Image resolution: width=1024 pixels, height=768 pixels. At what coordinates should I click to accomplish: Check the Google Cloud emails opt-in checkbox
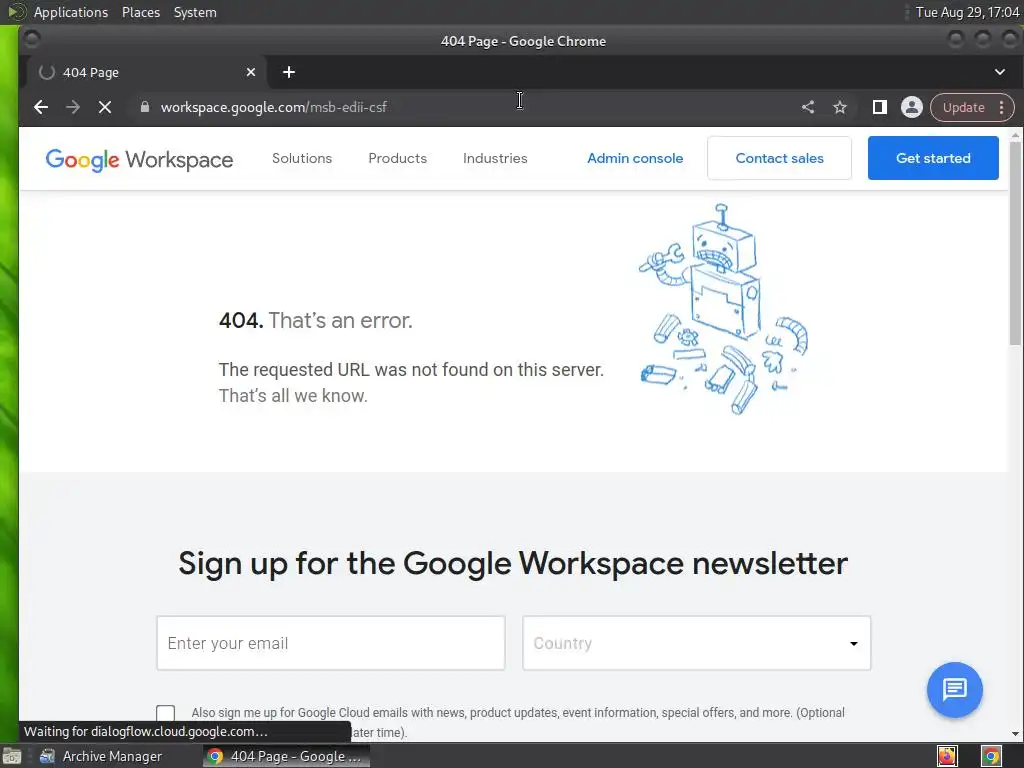point(165,713)
